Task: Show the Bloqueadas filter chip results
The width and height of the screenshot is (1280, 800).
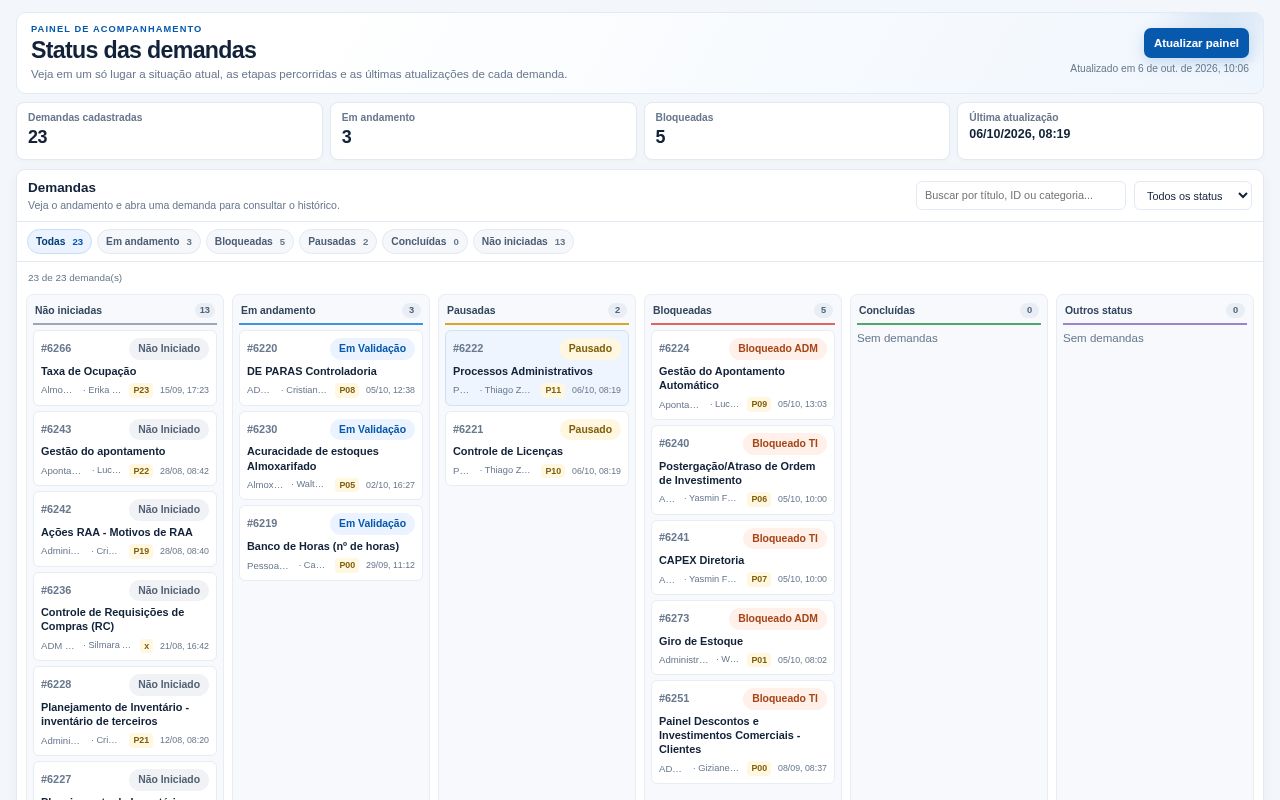Action: [250, 241]
